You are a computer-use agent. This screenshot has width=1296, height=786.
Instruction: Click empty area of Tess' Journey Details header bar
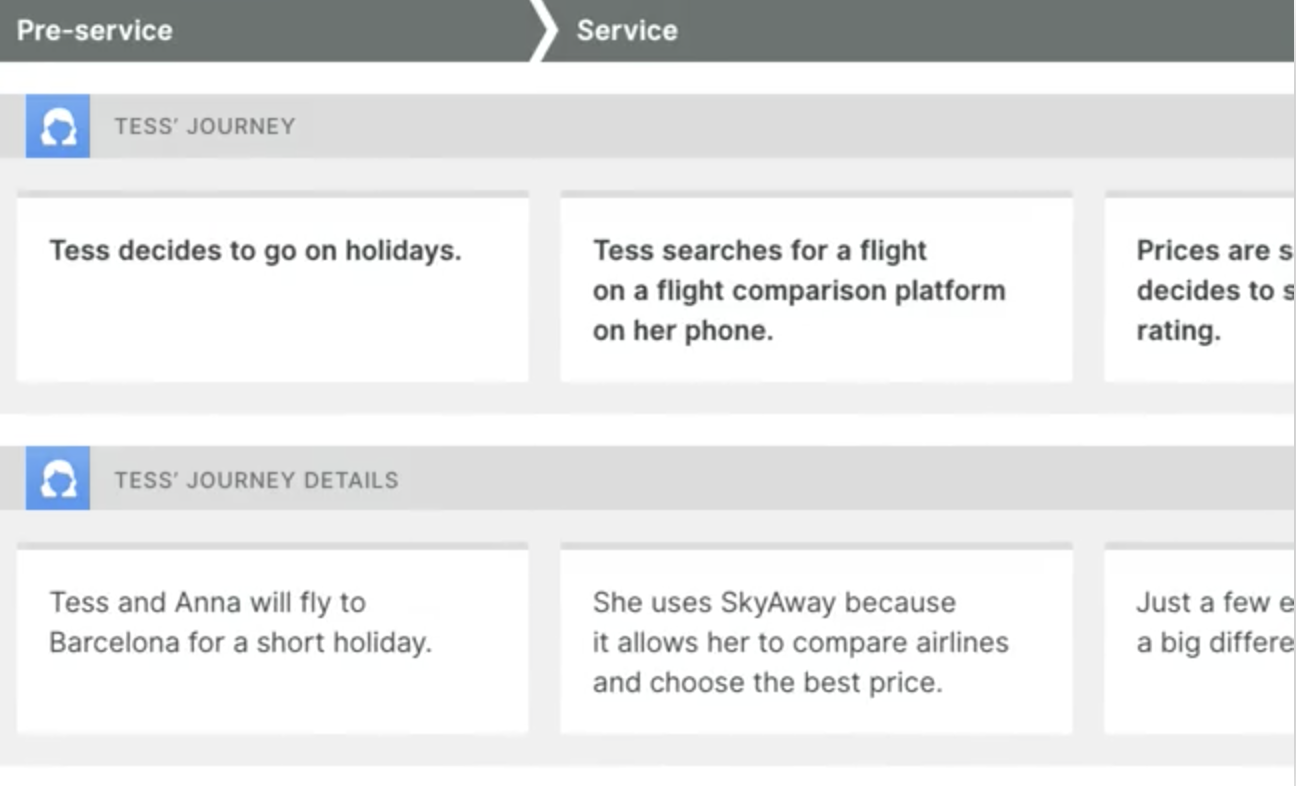800,479
